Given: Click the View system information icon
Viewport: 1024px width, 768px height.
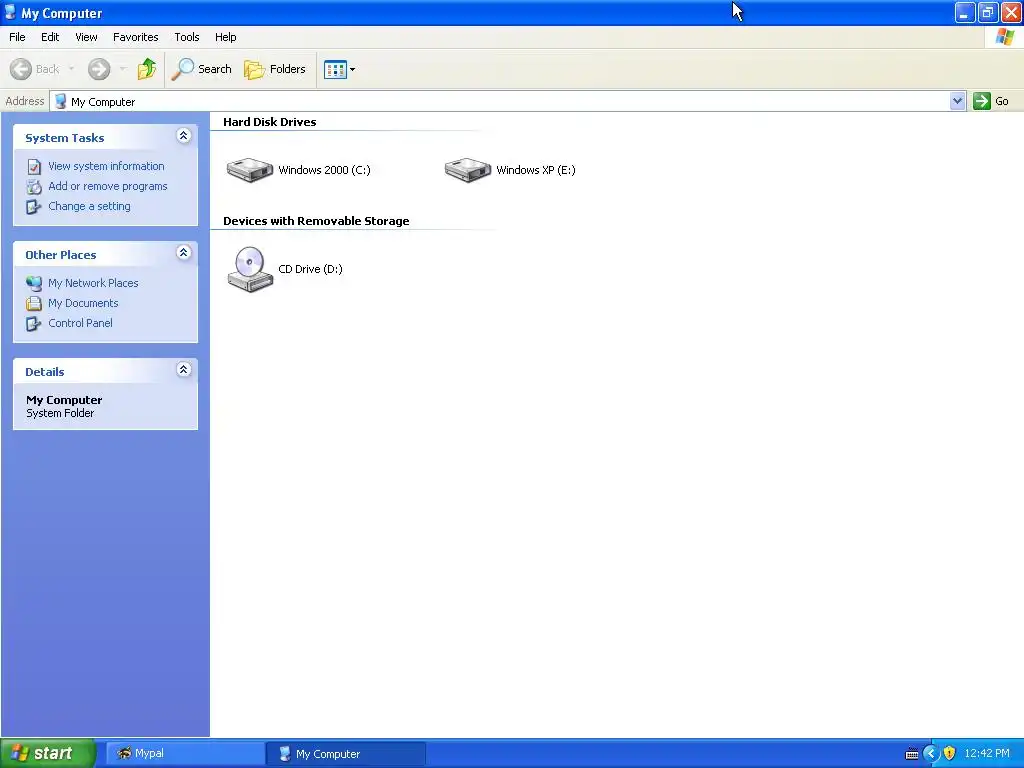Looking at the screenshot, I should [x=34, y=167].
